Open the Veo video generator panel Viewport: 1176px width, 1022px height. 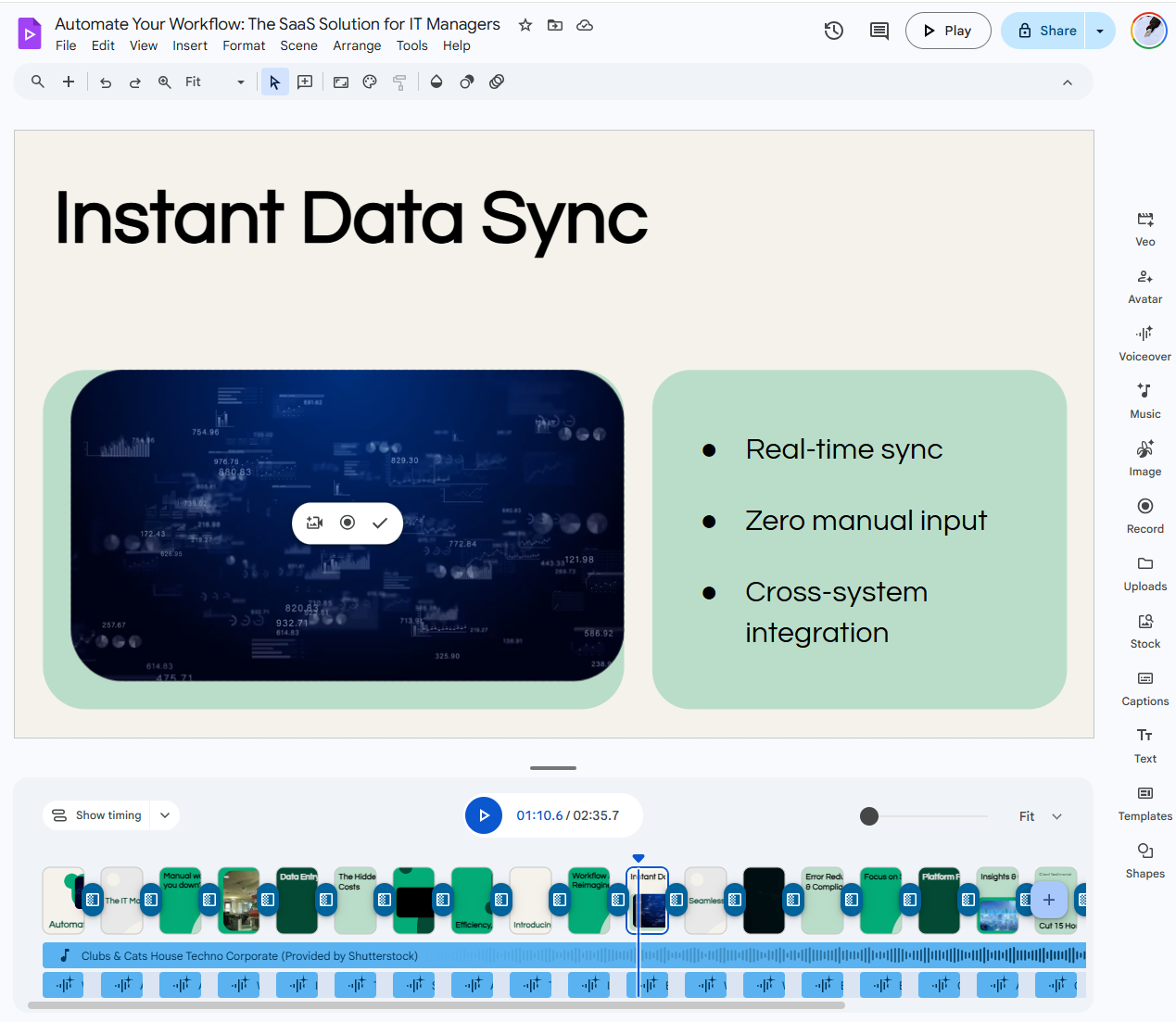[1144, 229]
